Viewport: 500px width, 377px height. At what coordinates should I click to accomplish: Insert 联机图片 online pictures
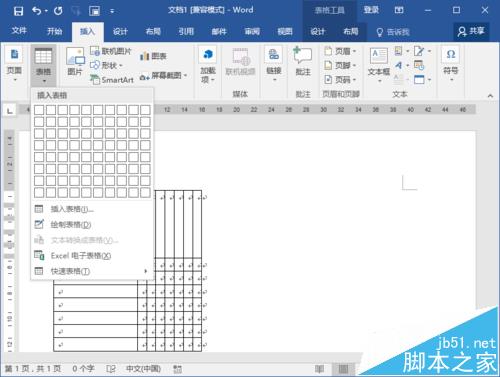(x=111, y=51)
